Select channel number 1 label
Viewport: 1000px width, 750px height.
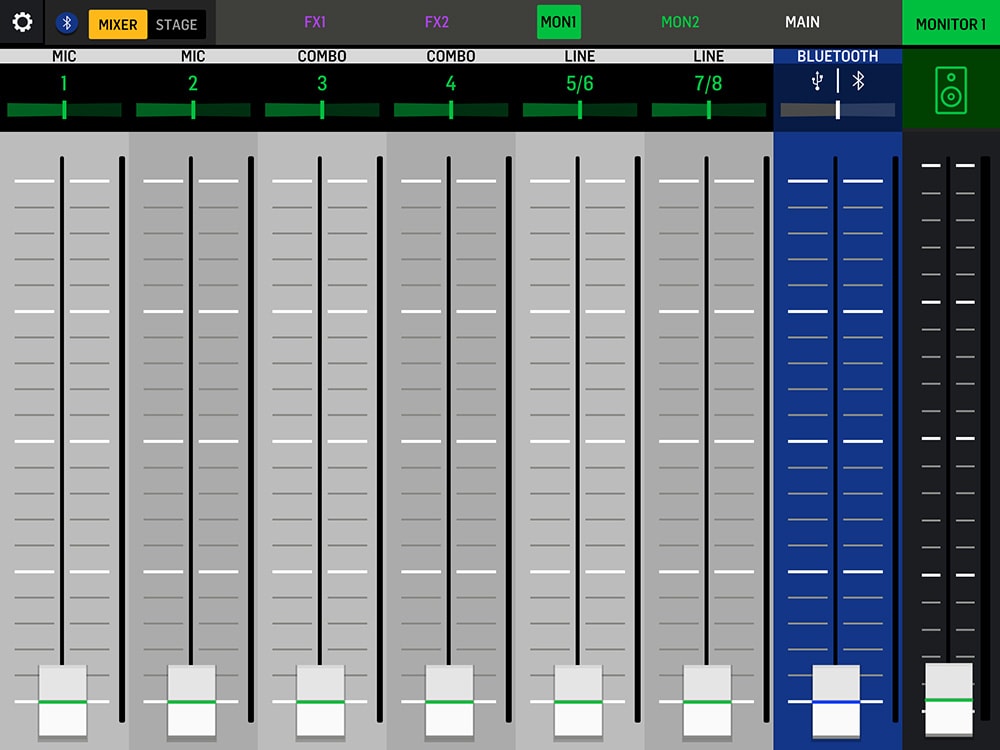pos(64,84)
